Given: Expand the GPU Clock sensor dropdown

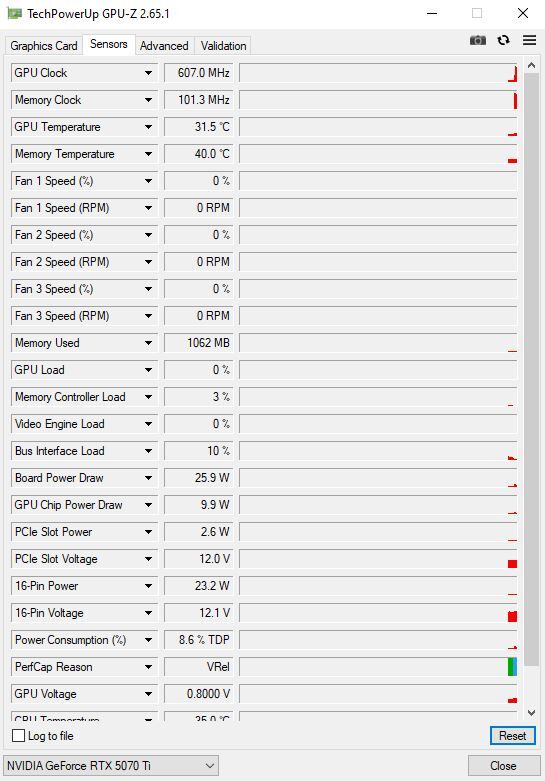Looking at the screenshot, I should 148,73.
